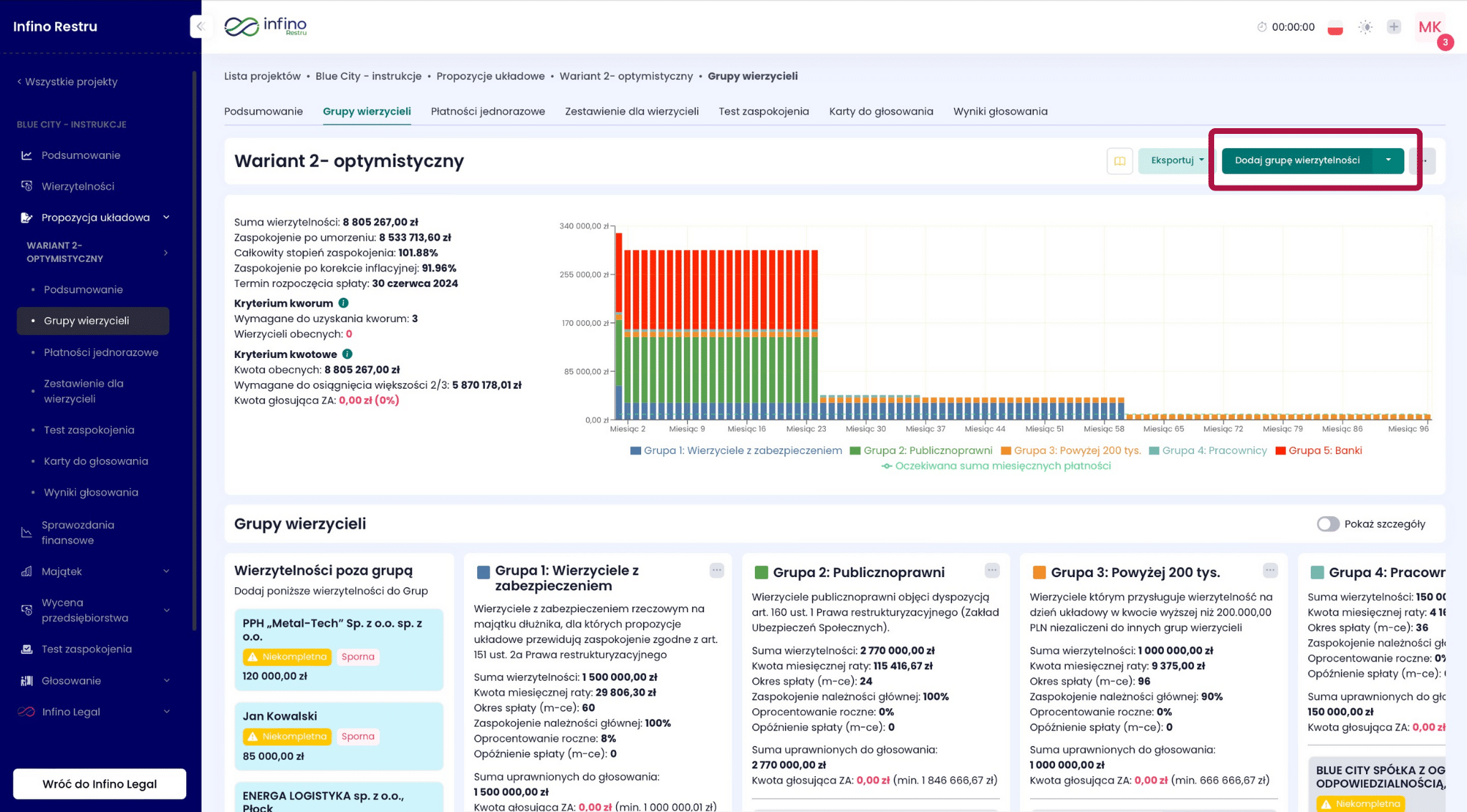Toggle light/dark theme sun icon
This screenshot has height=812, width=1467.
1365,27
